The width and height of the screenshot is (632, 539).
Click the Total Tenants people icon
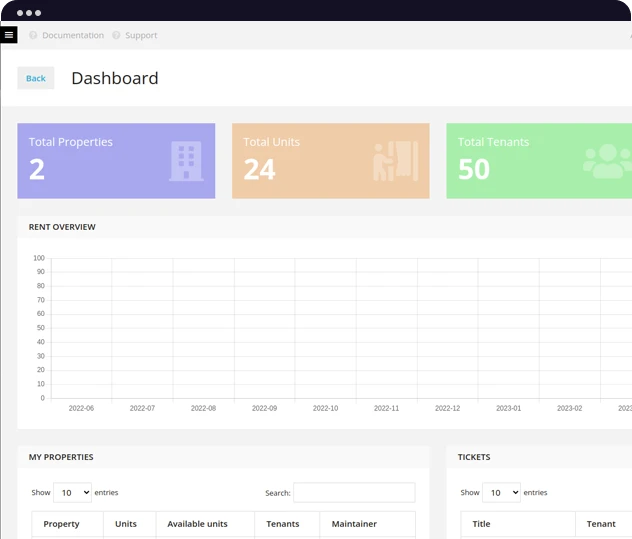click(x=606, y=161)
